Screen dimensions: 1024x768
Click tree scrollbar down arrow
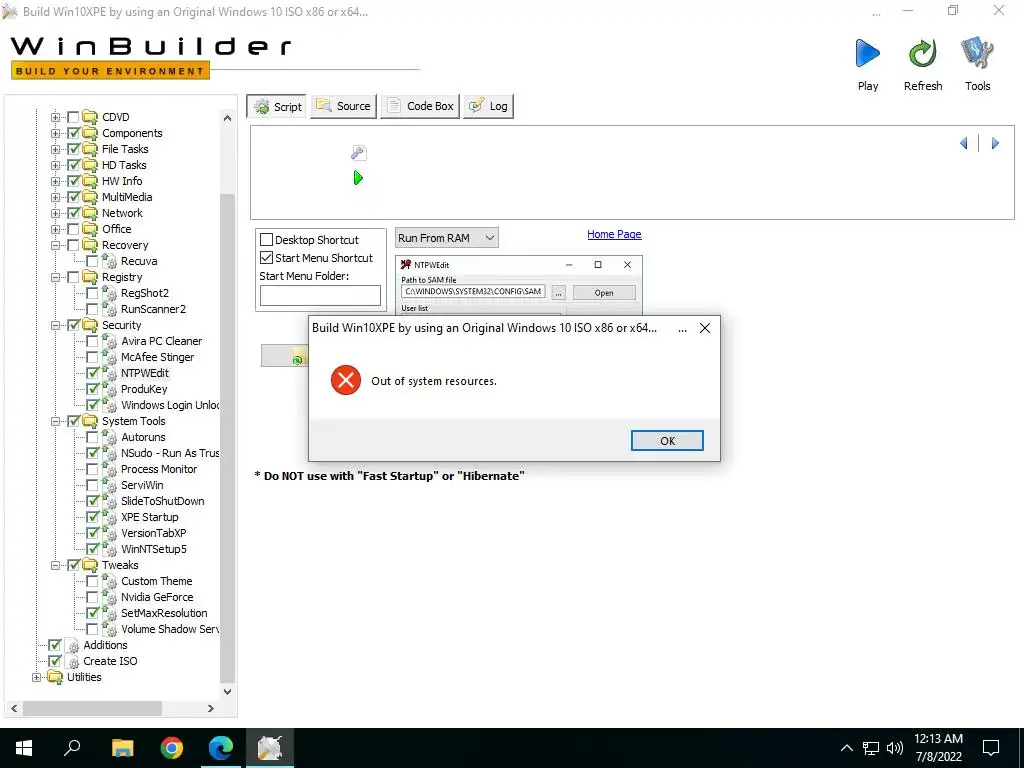tap(227, 692)
